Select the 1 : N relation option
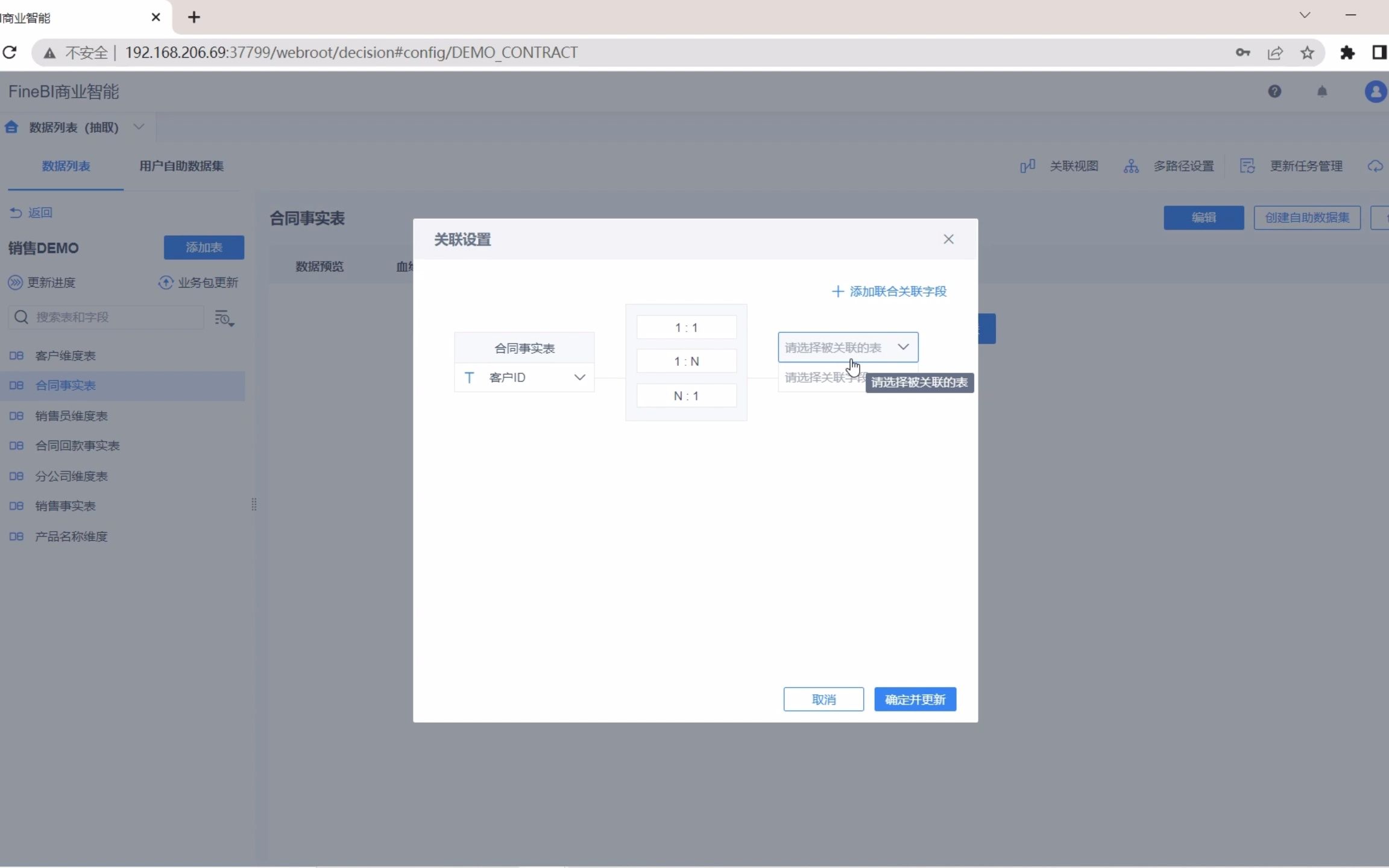This screenshot has height=868, width=1389. click(x=687, y=361)
